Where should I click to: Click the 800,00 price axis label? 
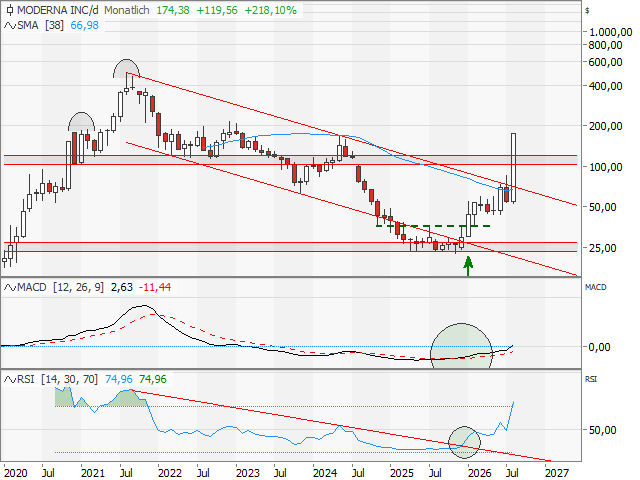605,45
